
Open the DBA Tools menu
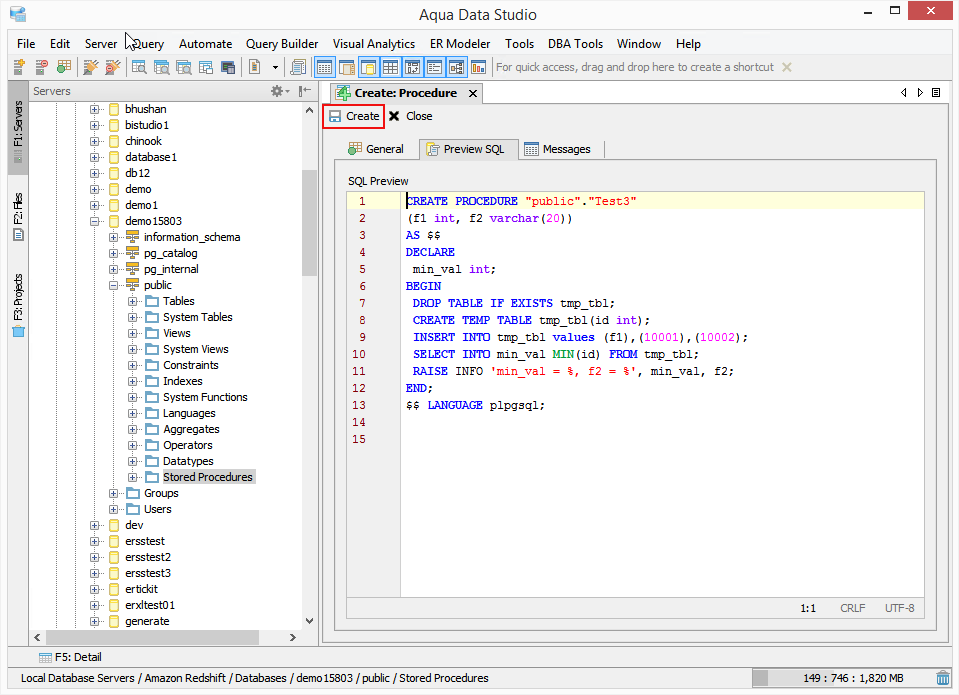(575, 44)
